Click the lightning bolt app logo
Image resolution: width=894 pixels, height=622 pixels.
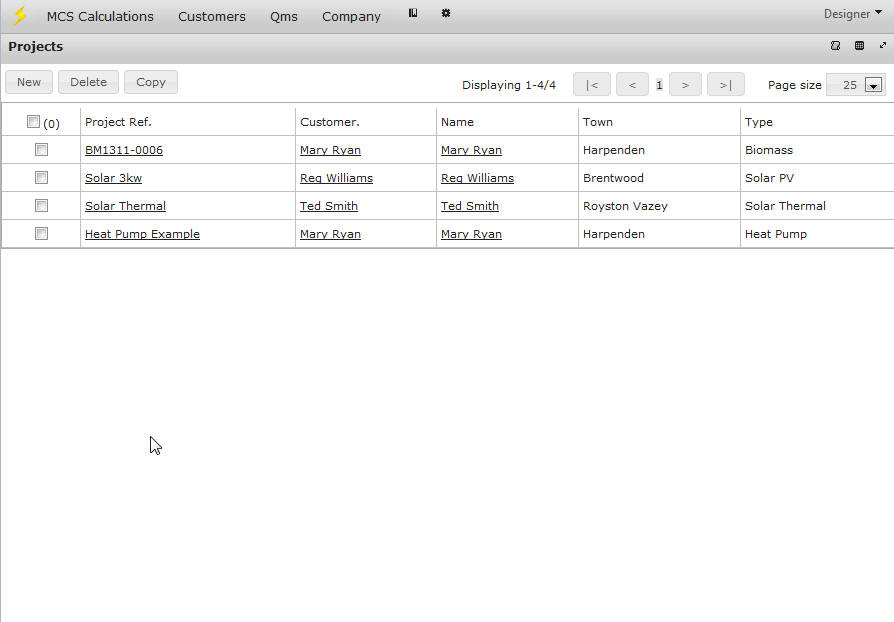(x=19, y=15)
